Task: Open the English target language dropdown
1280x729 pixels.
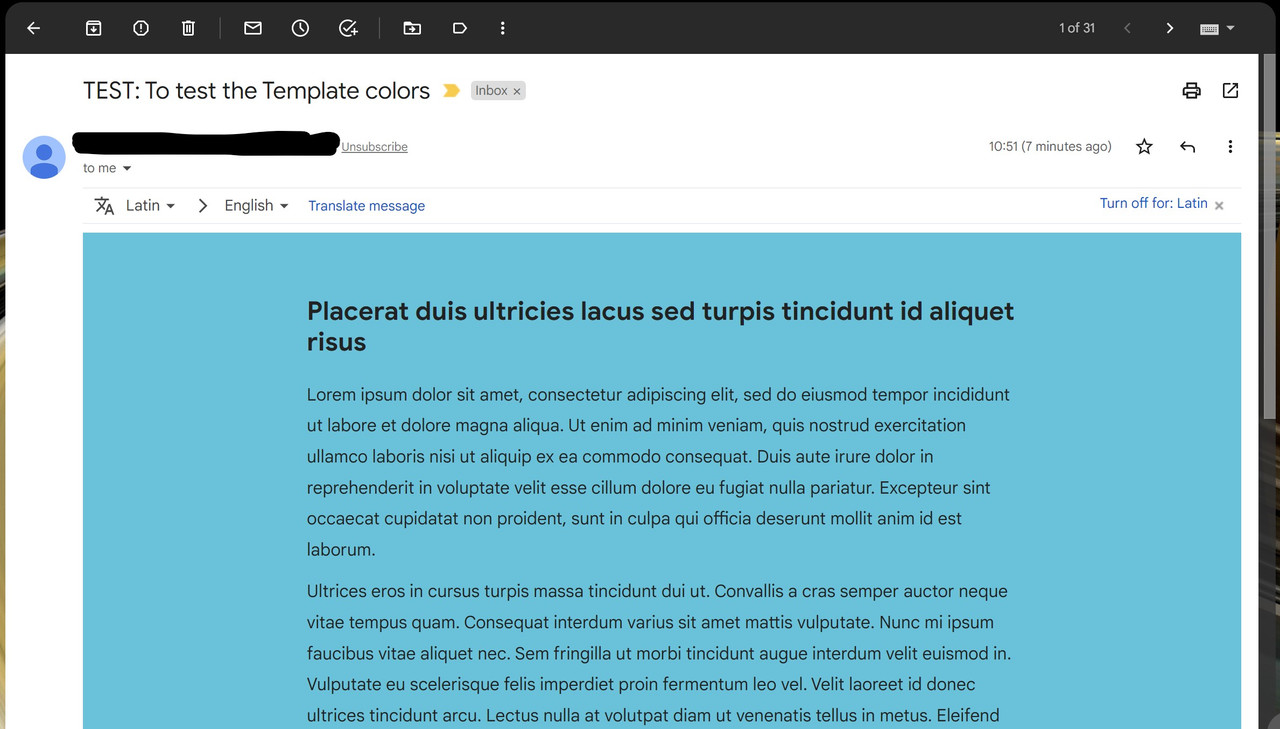Action: coord(256,205)
